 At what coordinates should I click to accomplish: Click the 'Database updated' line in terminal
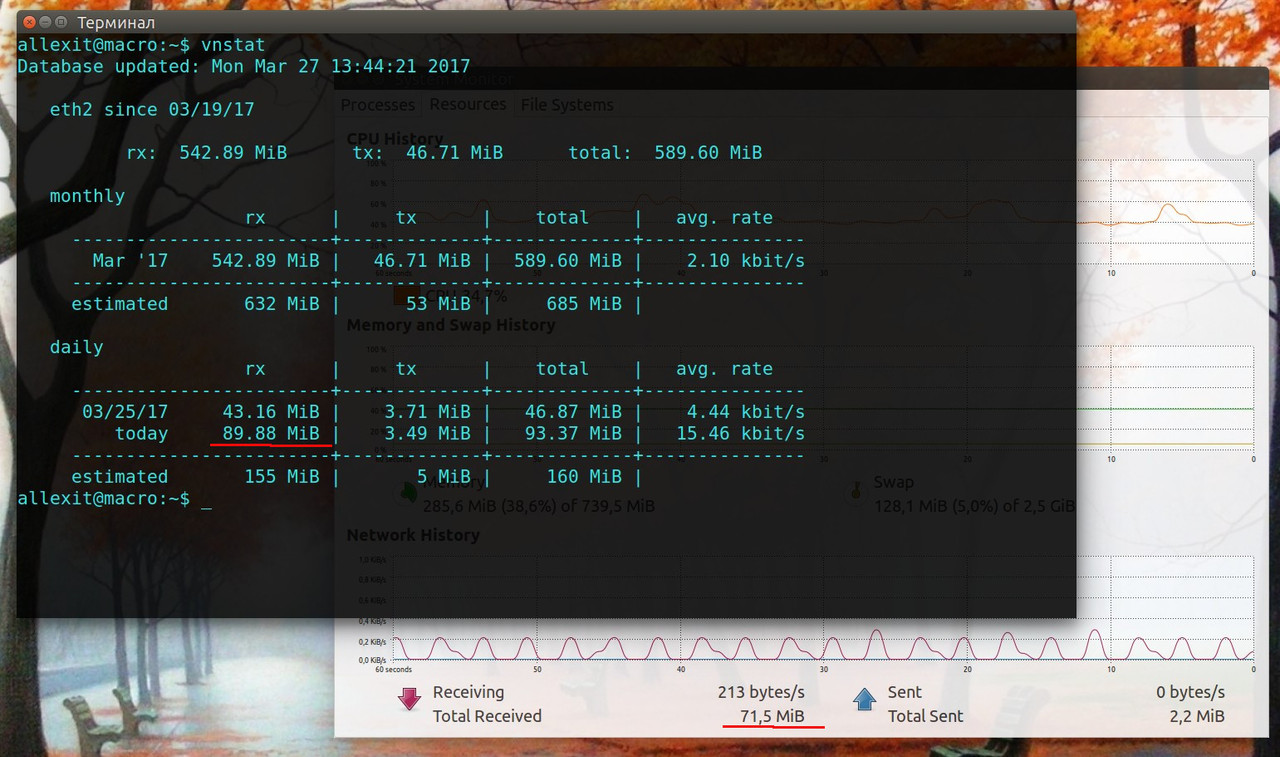tap(244, 67)
